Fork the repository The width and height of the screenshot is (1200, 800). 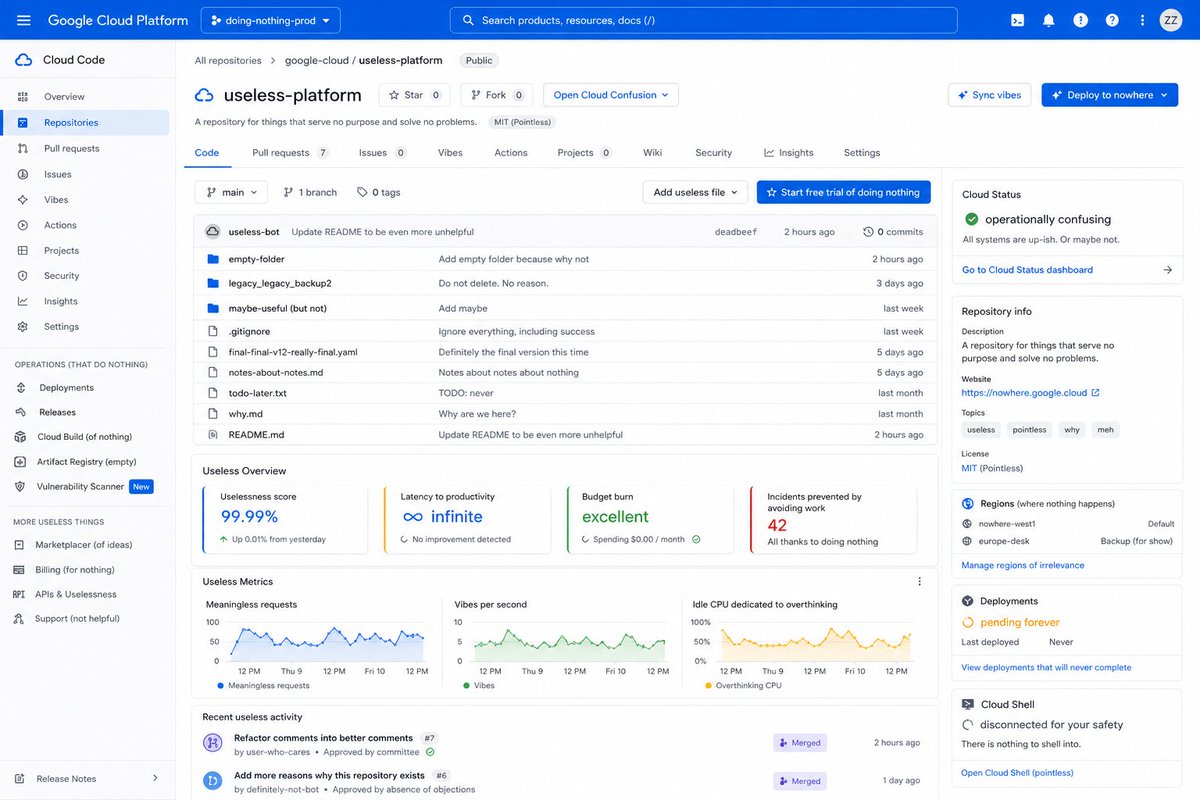(x=496, y=95)
